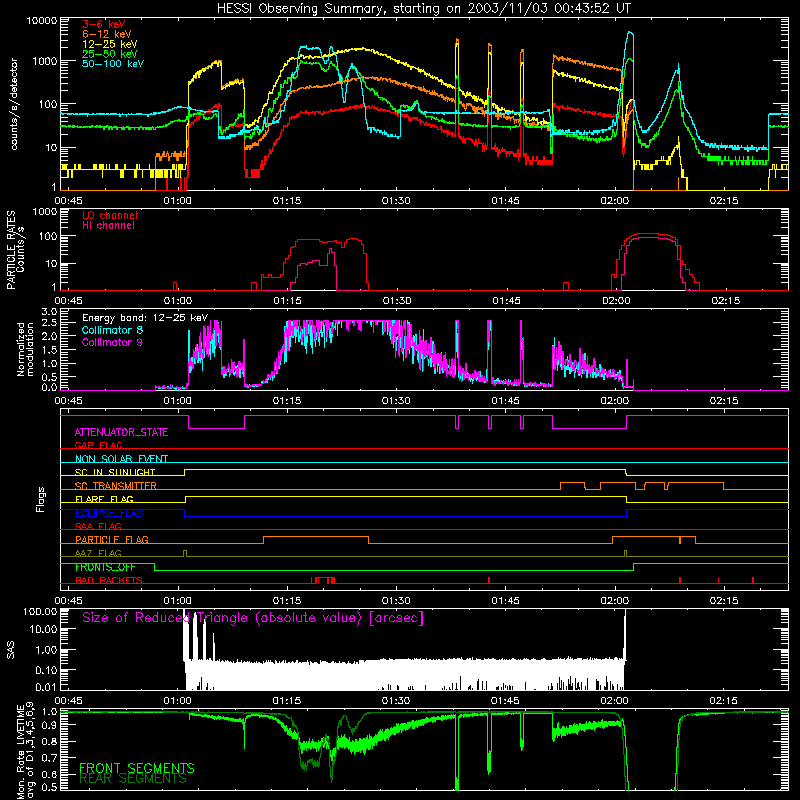Image resolution: width=800 pixels, height=800 pixels.
Task: Click the FLARE_FLAG label
Action: point(104,499)
